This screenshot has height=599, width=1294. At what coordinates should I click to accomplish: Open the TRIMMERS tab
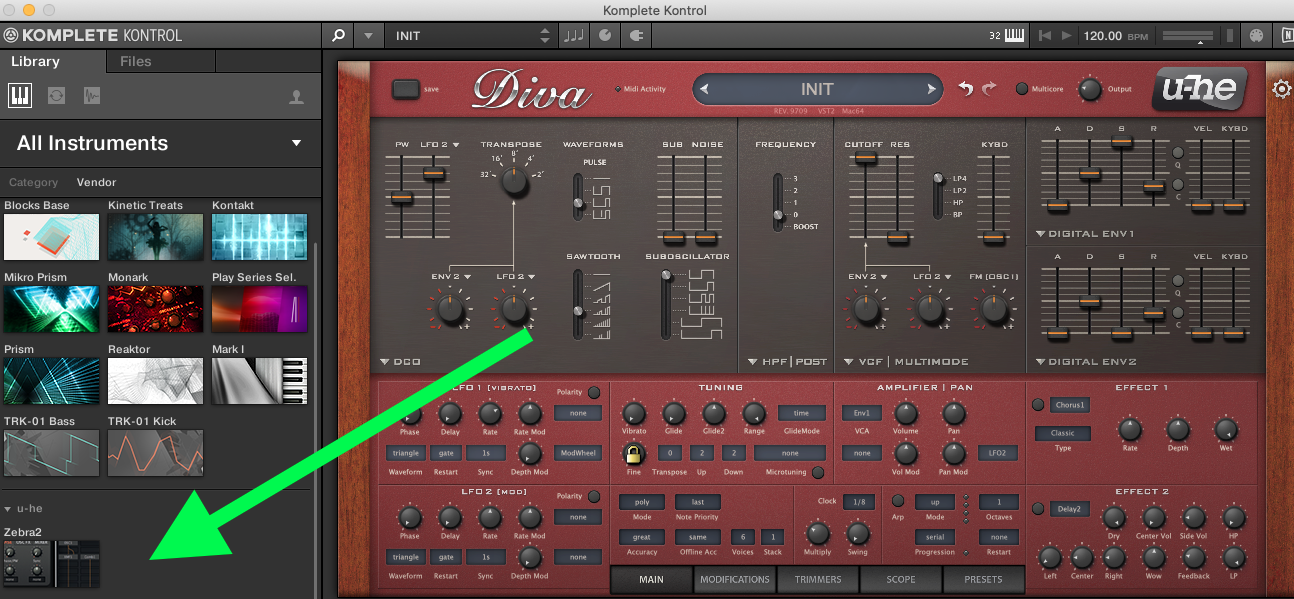click(x=818, y=579)
